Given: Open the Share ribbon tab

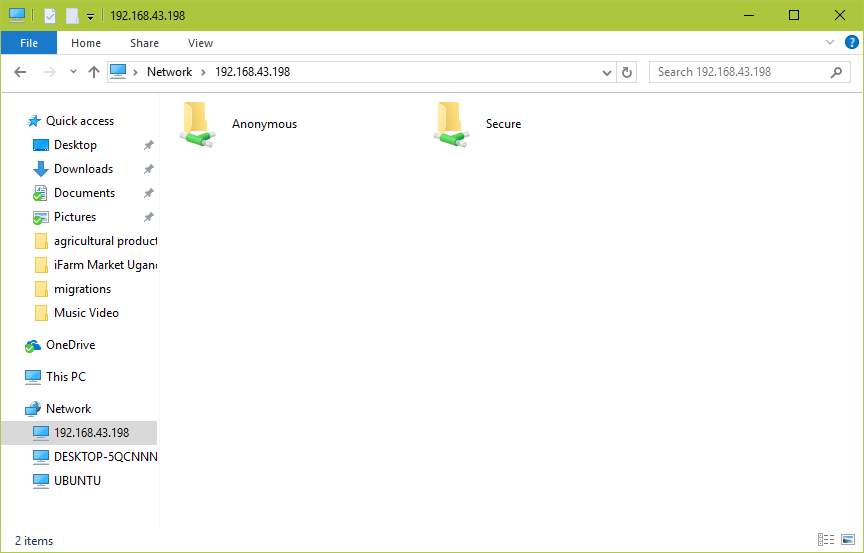Looking at the screenshot, I should [144, 43].
